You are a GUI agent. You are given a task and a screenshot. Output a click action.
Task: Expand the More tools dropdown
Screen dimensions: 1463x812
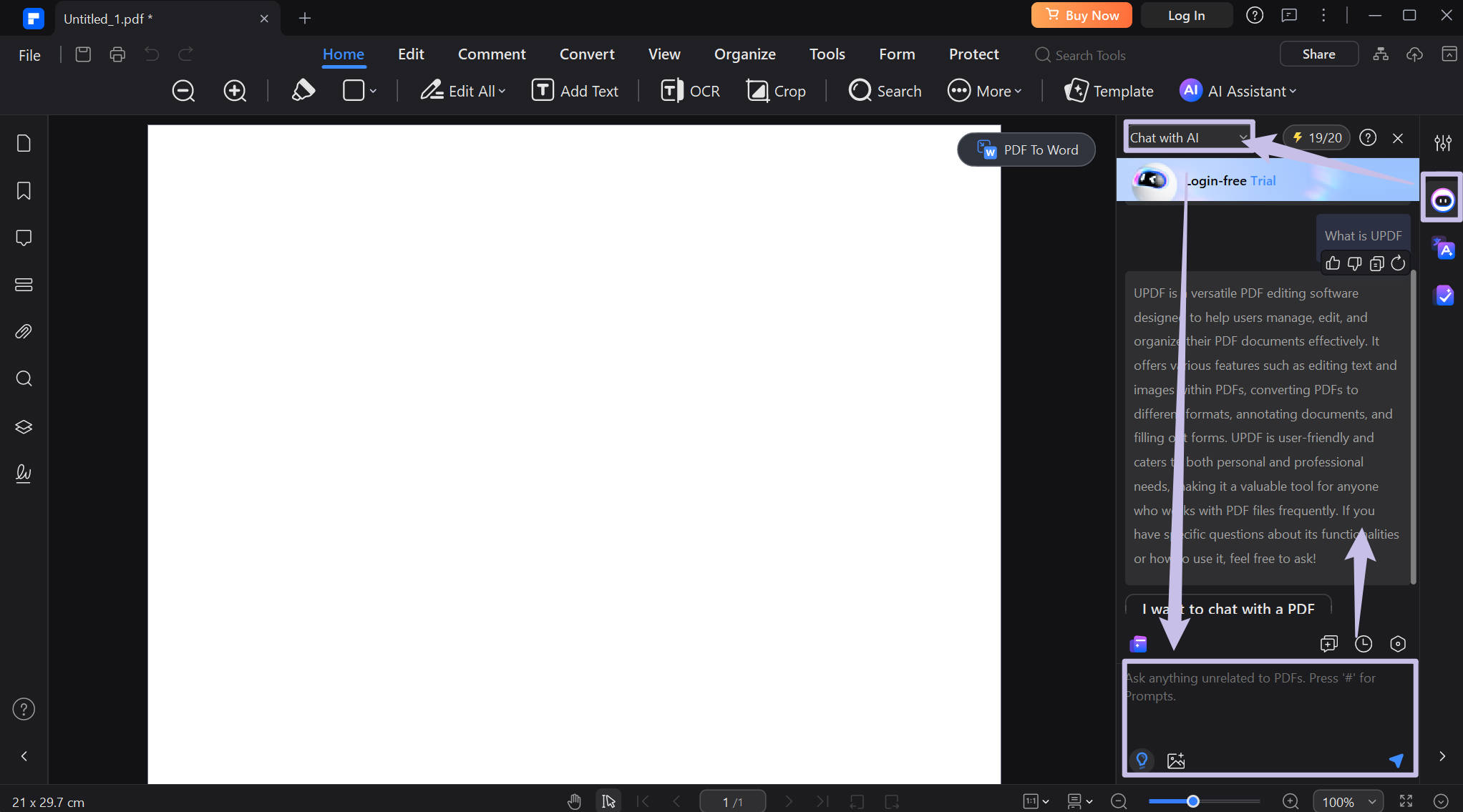tap(985, 91)
